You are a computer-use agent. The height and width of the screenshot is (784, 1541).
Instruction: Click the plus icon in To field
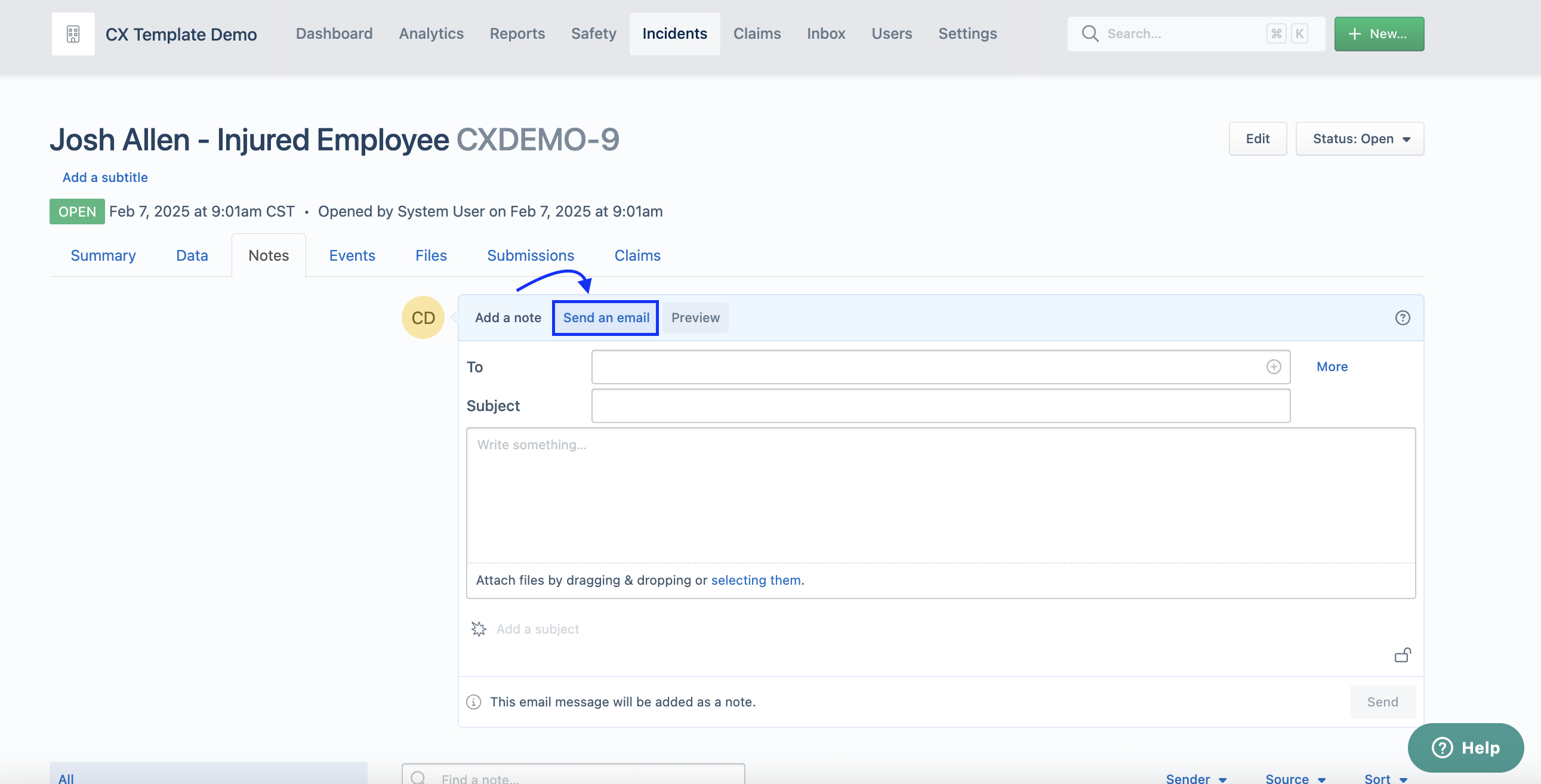[1274, 366]
